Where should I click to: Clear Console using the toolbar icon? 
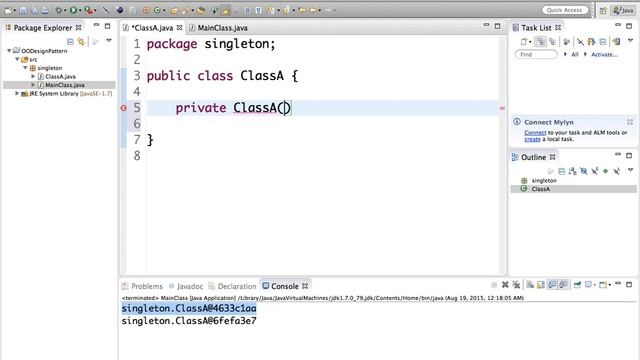(x=530, y=284)
